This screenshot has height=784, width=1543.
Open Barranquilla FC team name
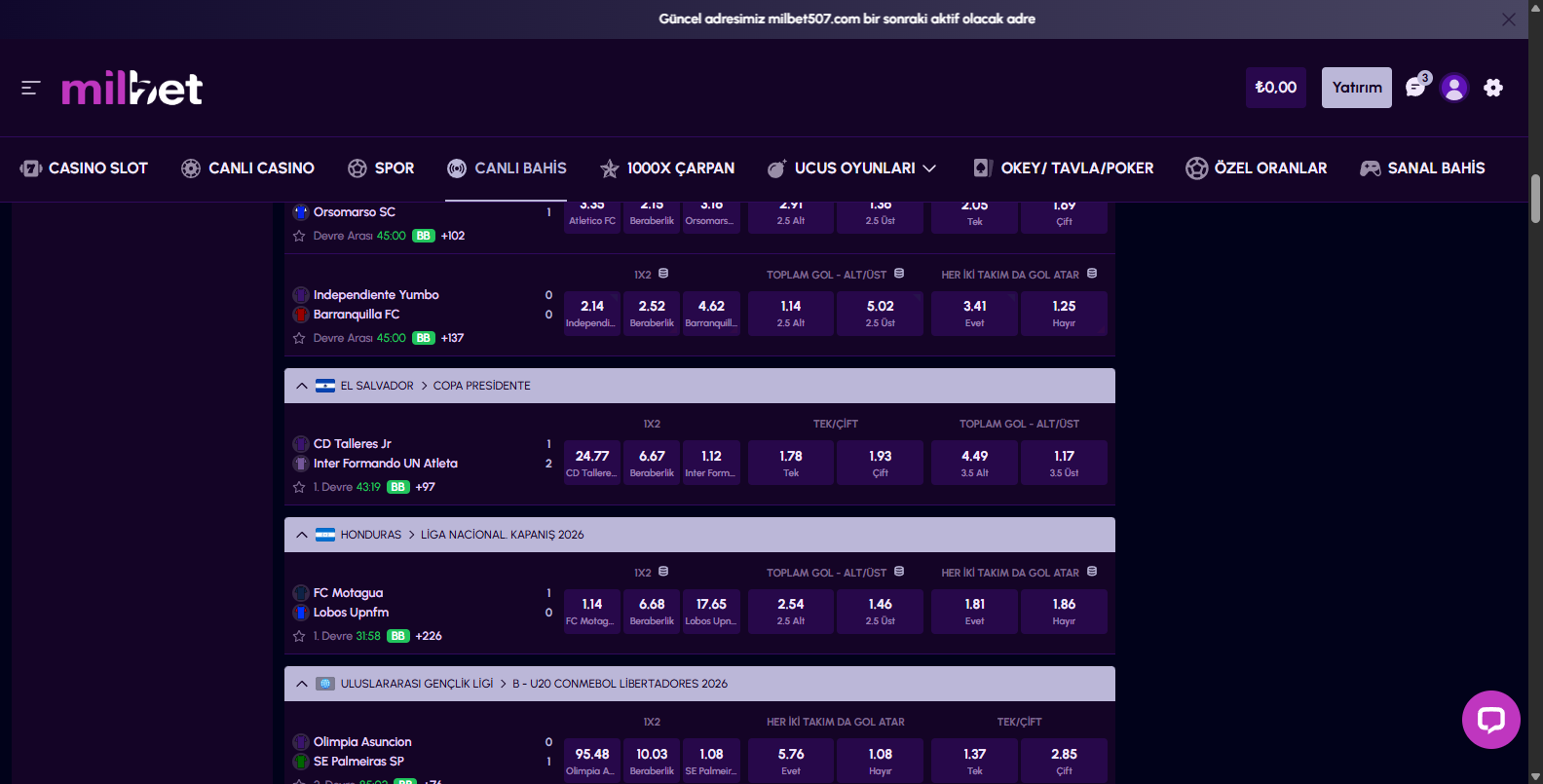point(357,314)
